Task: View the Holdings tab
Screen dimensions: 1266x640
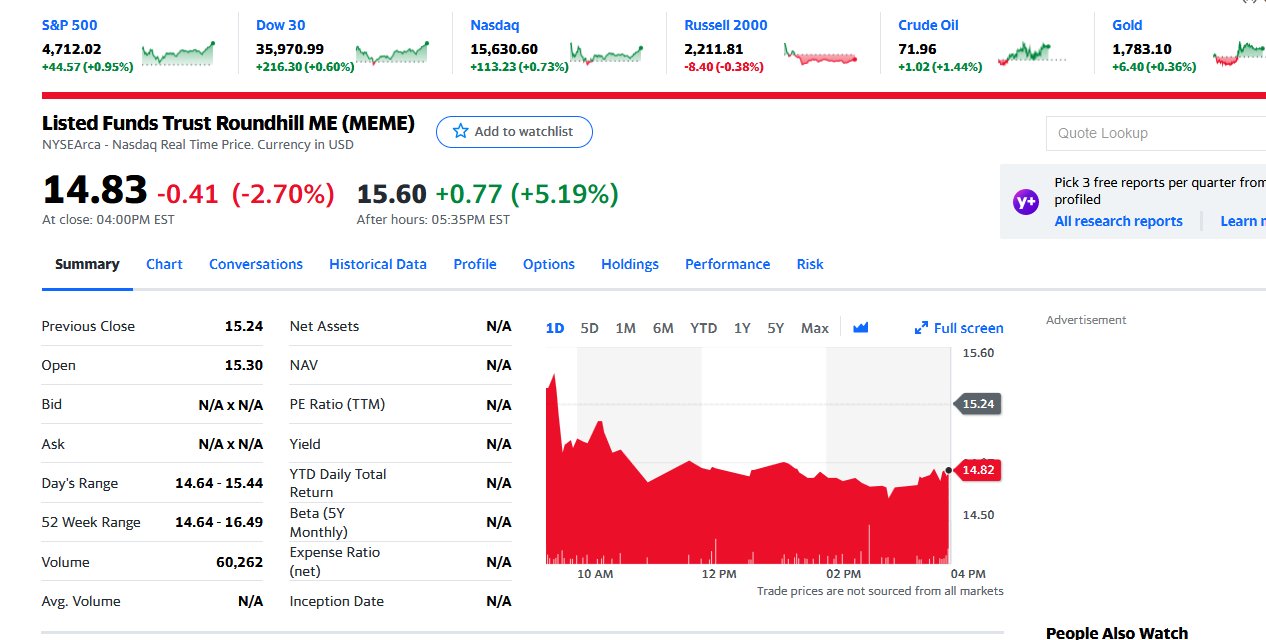Action: click(630, 264)
